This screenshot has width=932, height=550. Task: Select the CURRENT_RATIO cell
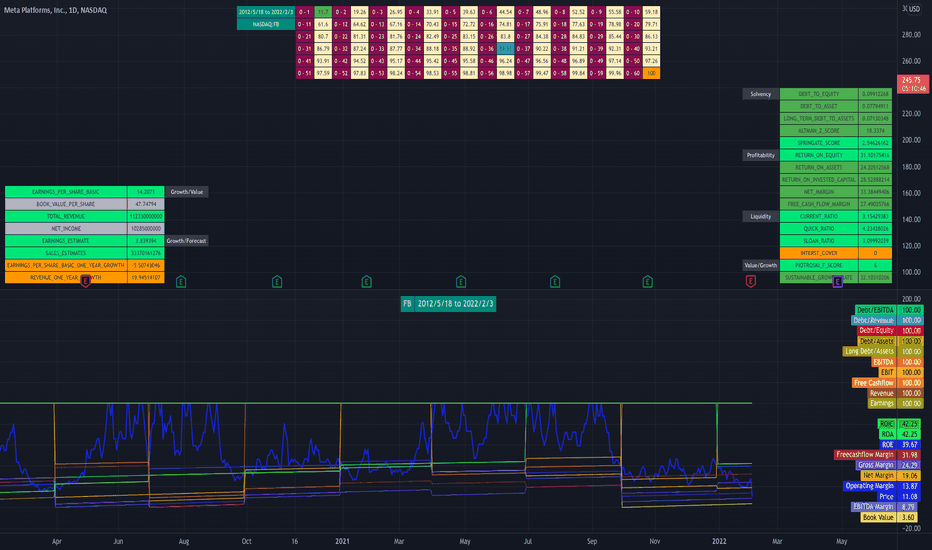tap(819, 216)
